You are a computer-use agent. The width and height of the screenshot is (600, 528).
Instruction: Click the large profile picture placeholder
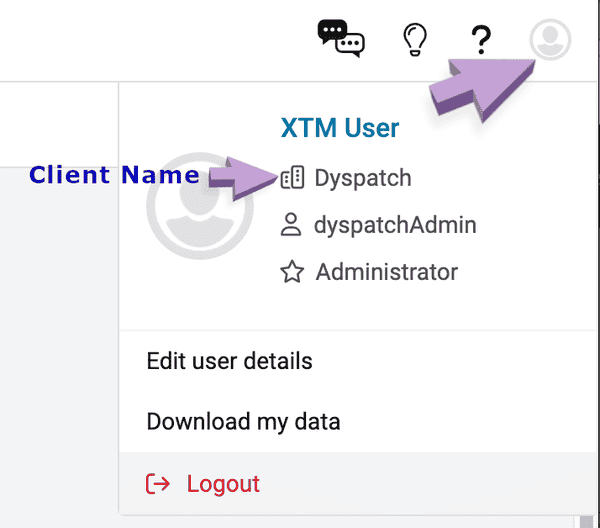[x=200, y=205]
